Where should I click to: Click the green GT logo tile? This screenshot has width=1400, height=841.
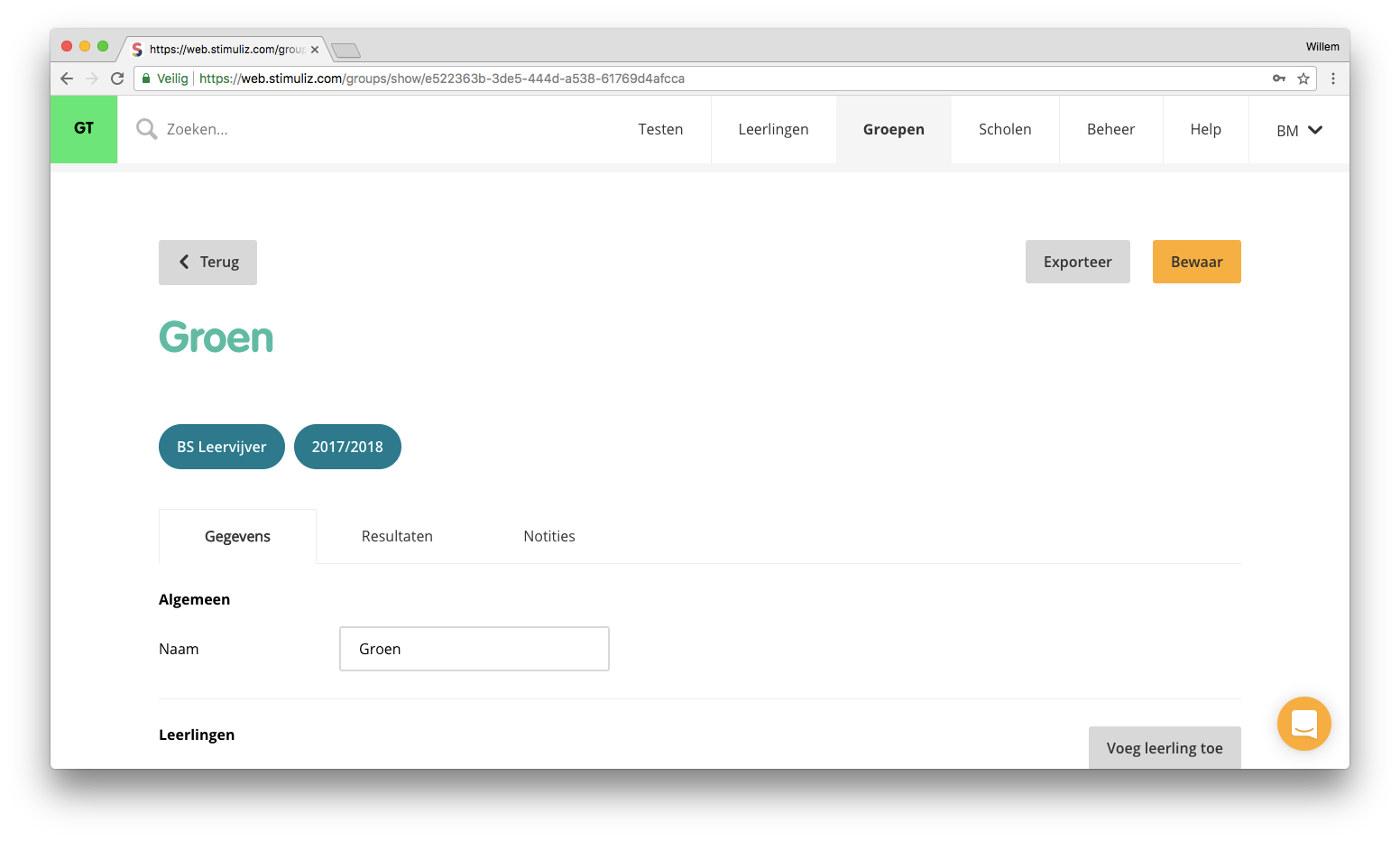[84, 129]
